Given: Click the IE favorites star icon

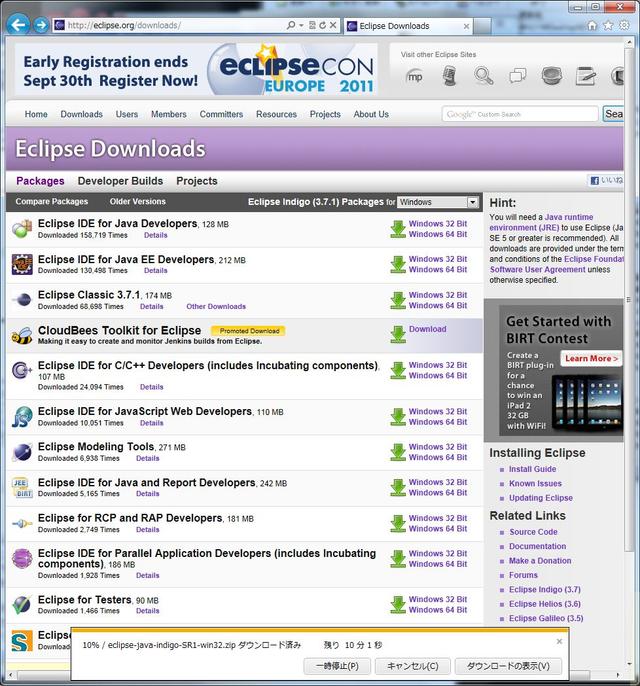Looking at the screenshot, I should pyautogui.click(x=607, y=25).
